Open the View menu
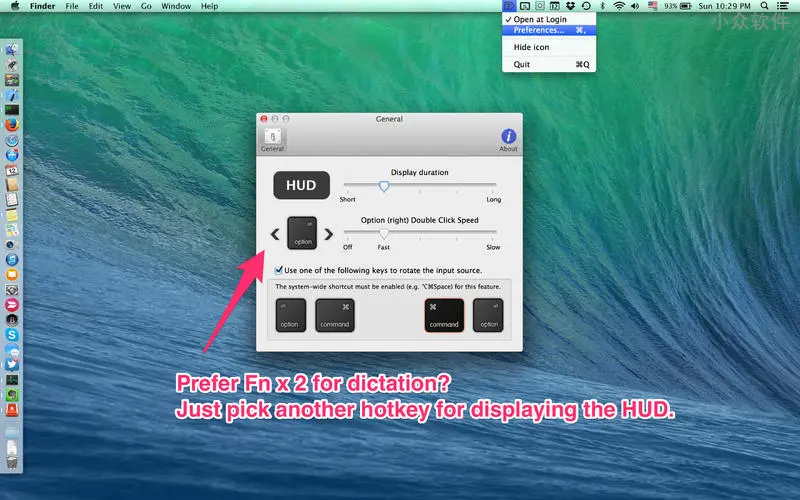The image size is (800, 500). point(122,6)
